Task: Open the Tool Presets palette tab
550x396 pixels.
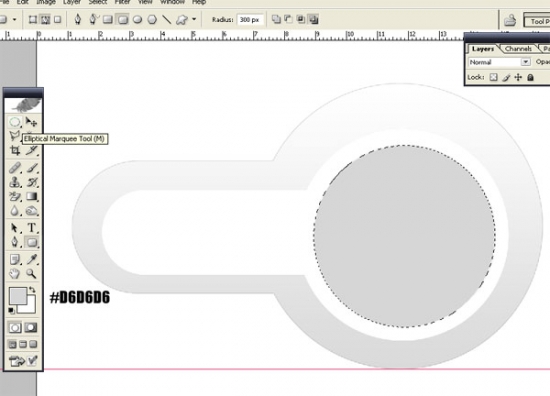Action: click(x=537, y=21)
